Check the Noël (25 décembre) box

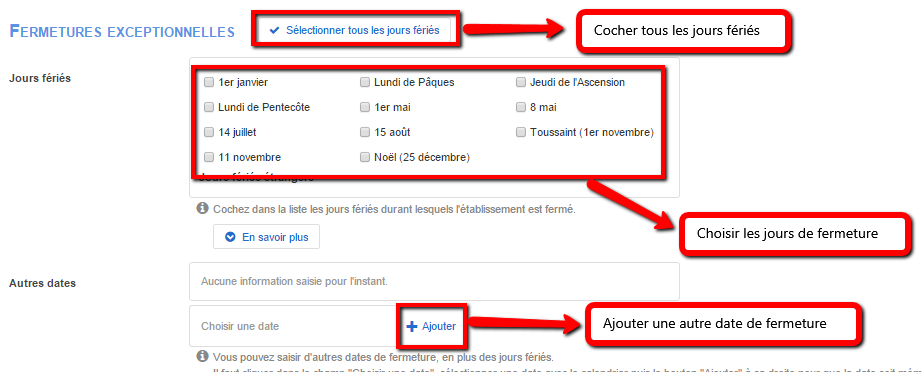tap(365, 157)
